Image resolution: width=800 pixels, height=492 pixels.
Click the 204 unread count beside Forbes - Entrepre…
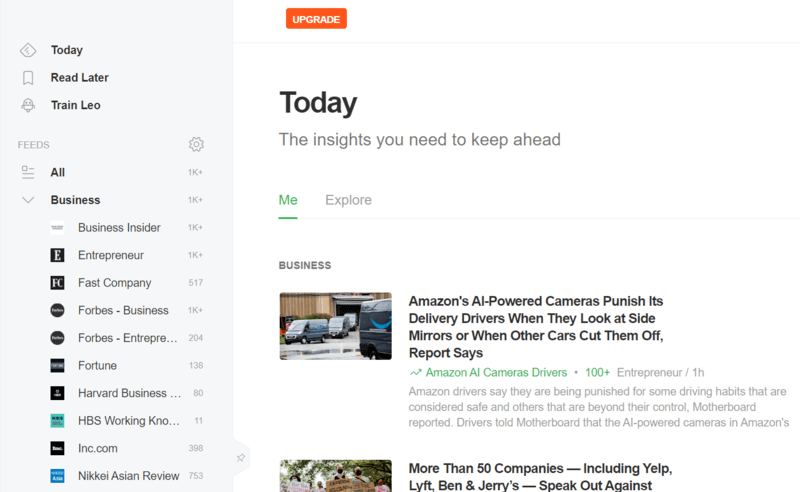(x=196, y=338)
